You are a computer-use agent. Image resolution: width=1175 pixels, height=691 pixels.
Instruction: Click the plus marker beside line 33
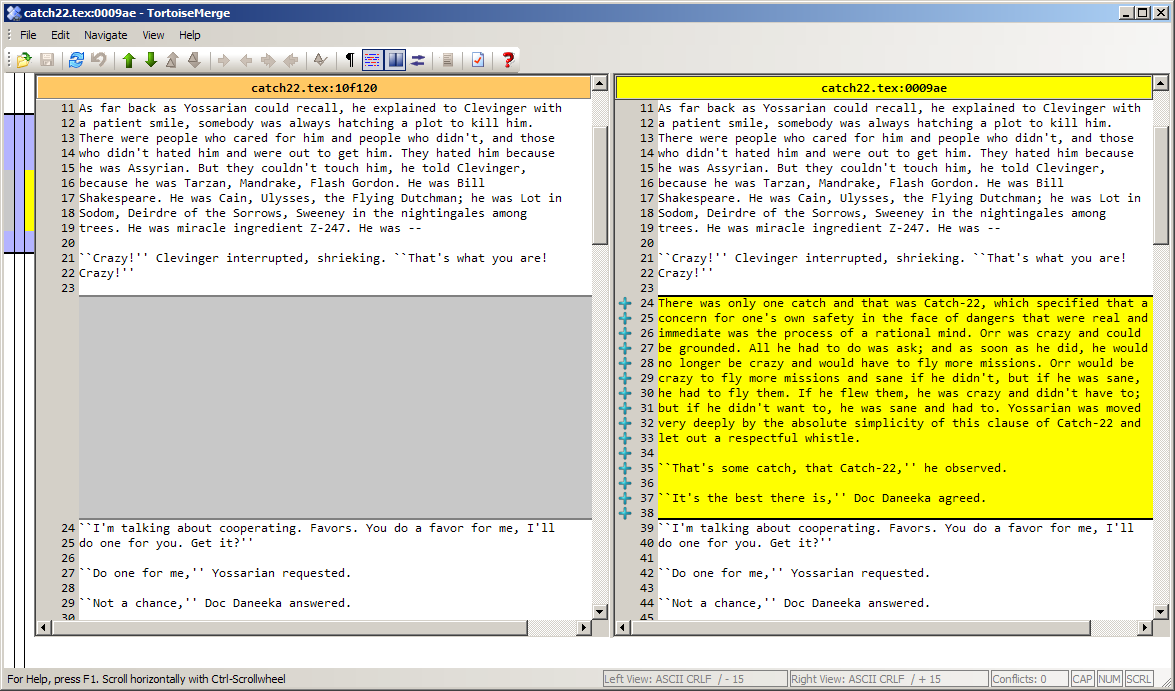coord(625,438)
